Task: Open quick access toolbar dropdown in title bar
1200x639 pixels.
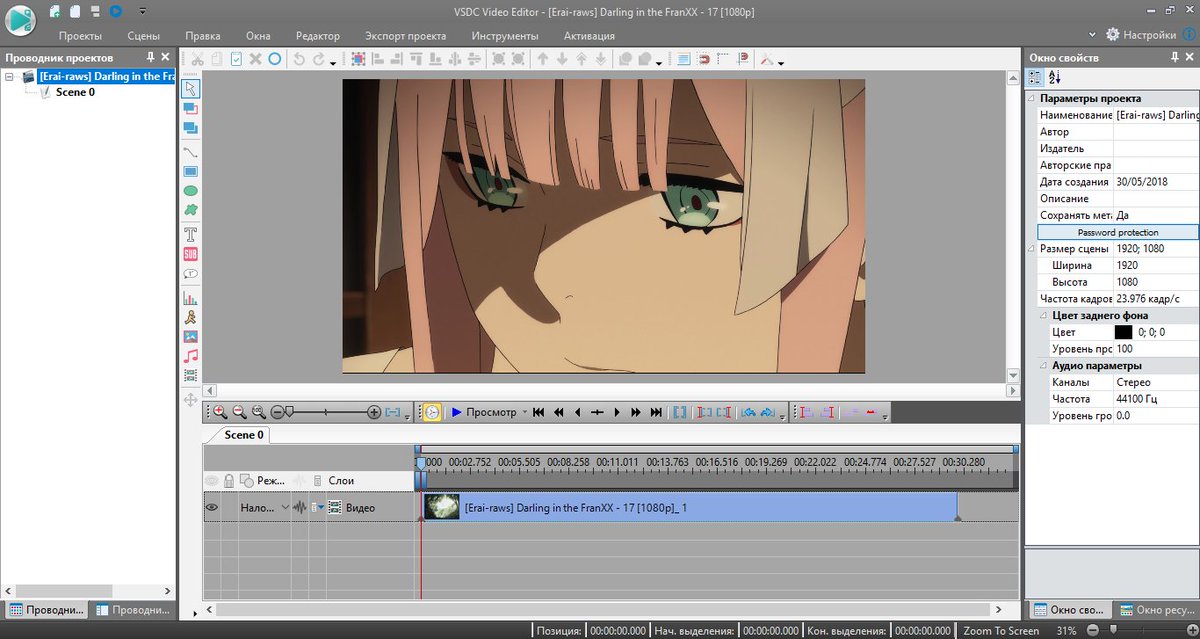Action: click(x=142, y=11)
